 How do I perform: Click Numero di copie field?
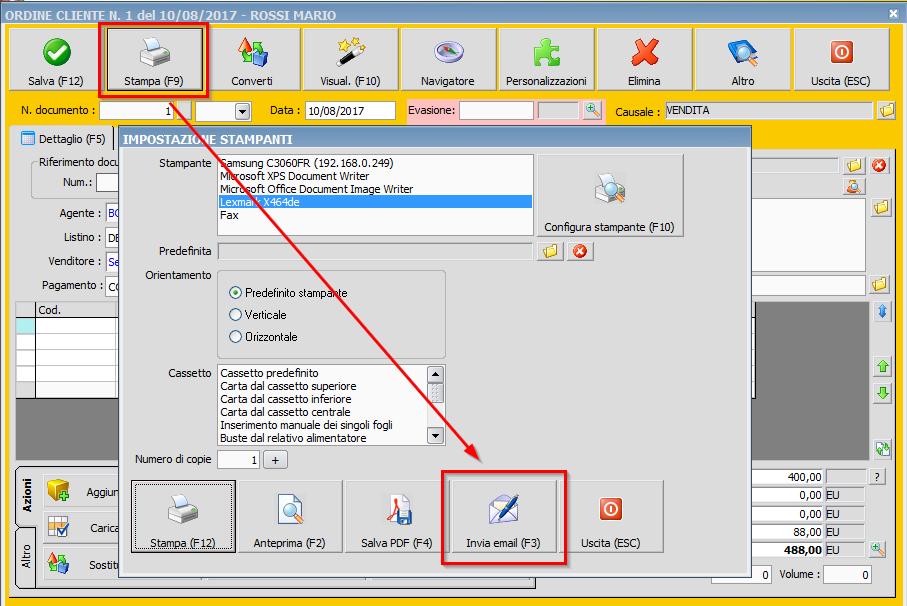click(238, 460)
